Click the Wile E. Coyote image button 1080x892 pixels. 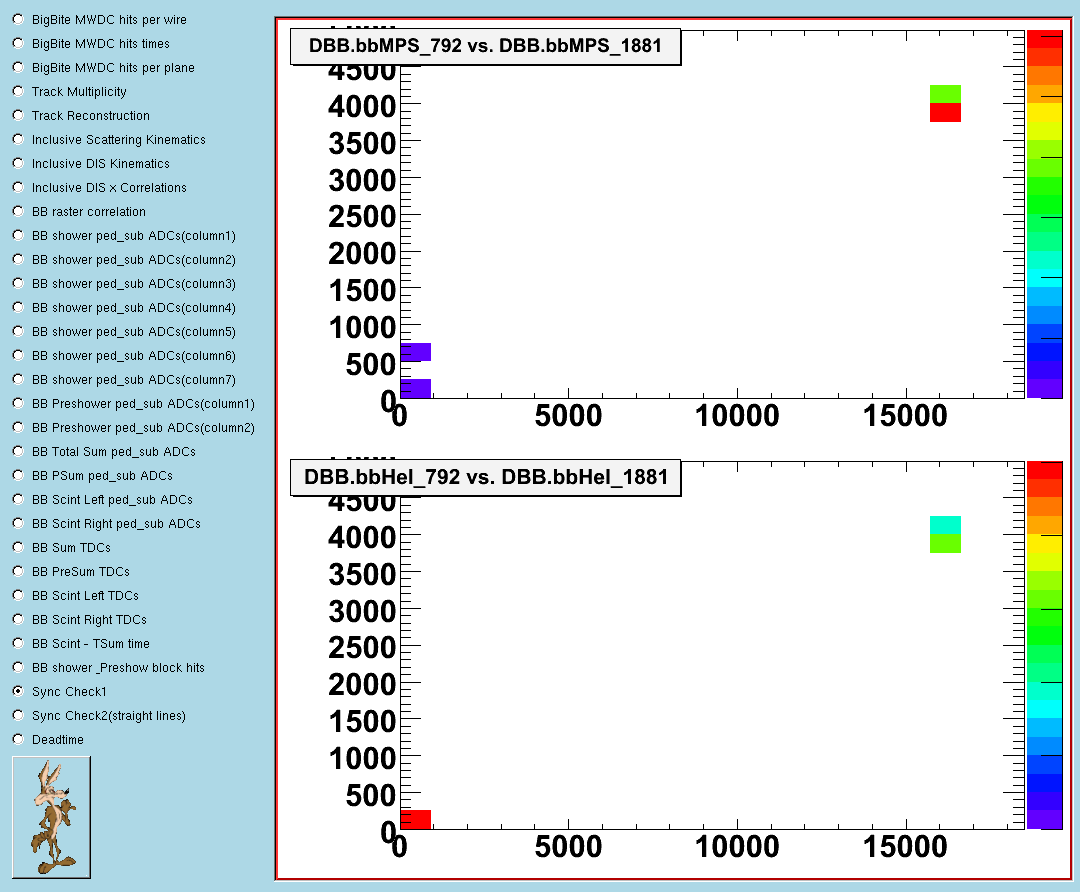tap(52, 818)
